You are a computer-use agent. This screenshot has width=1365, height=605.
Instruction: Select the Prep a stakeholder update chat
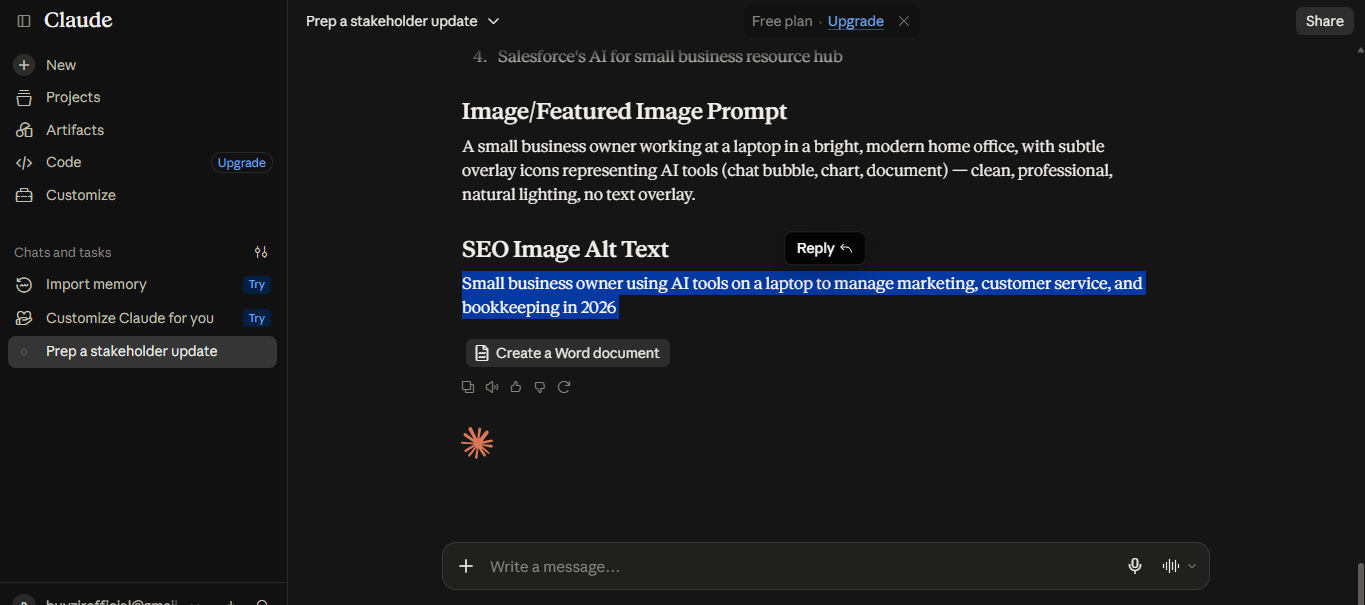(x=142, y=352)
